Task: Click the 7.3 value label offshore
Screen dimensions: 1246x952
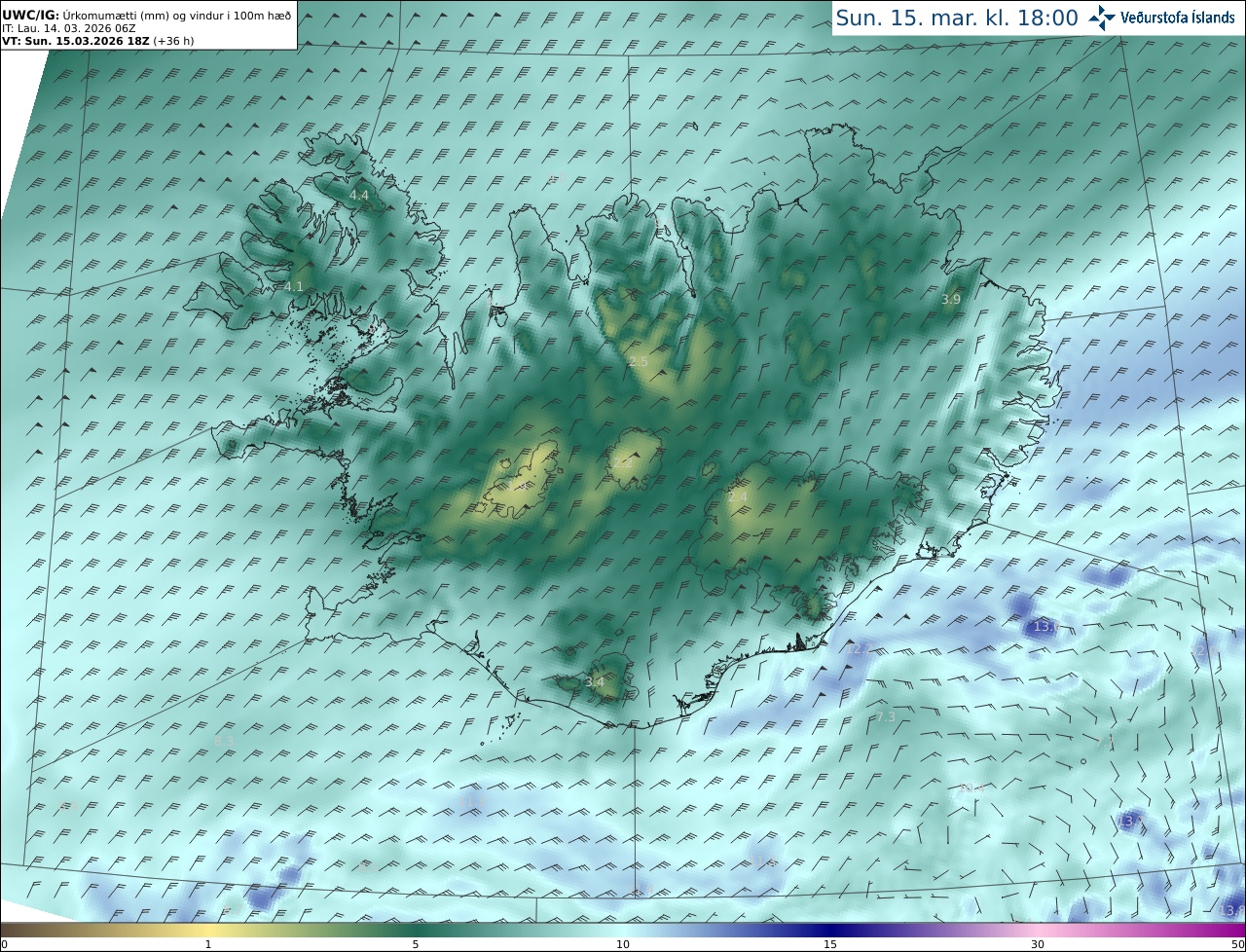Action: point(885,716)
